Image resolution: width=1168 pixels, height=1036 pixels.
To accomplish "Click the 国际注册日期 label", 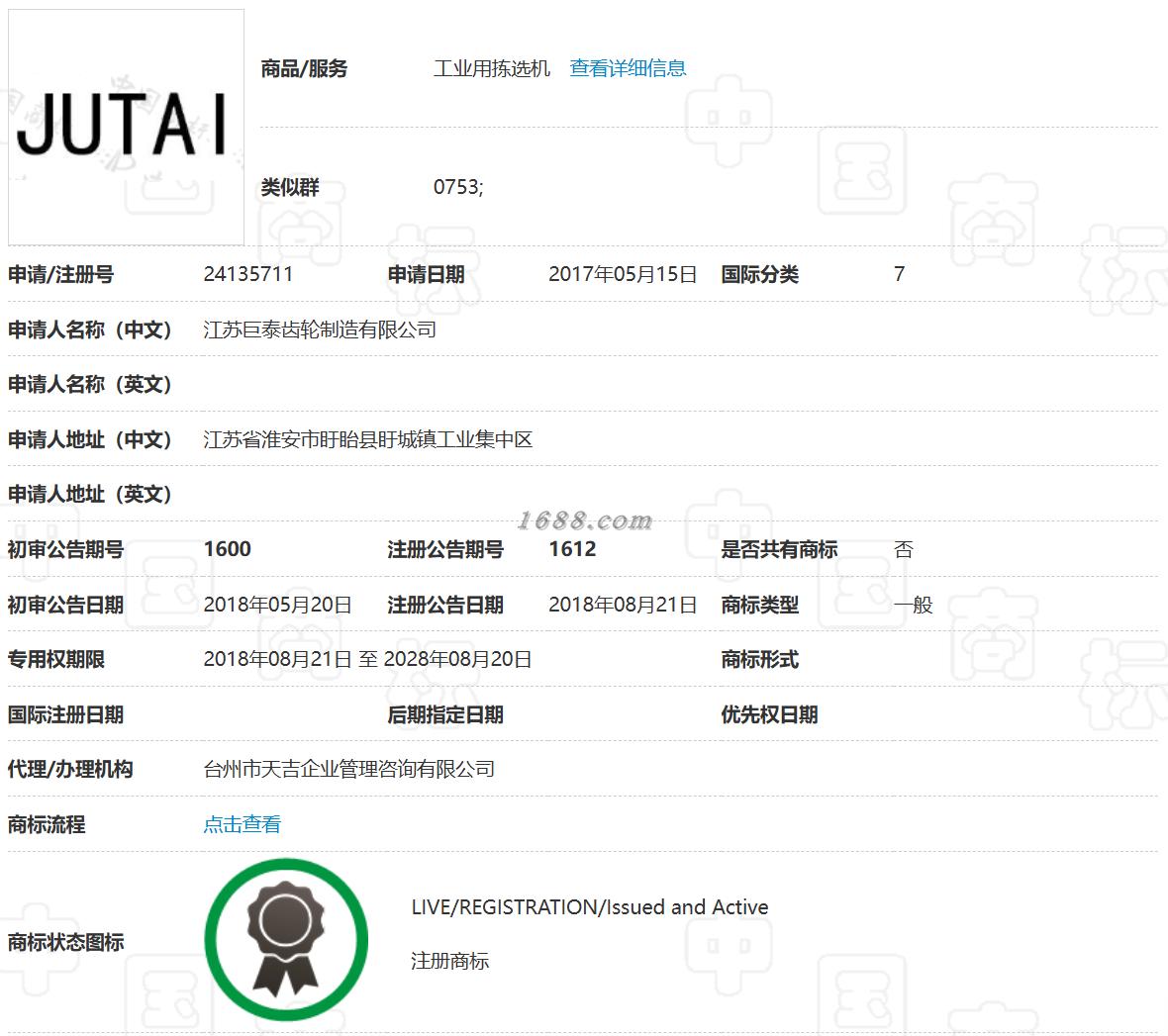I will pos(65,714).
